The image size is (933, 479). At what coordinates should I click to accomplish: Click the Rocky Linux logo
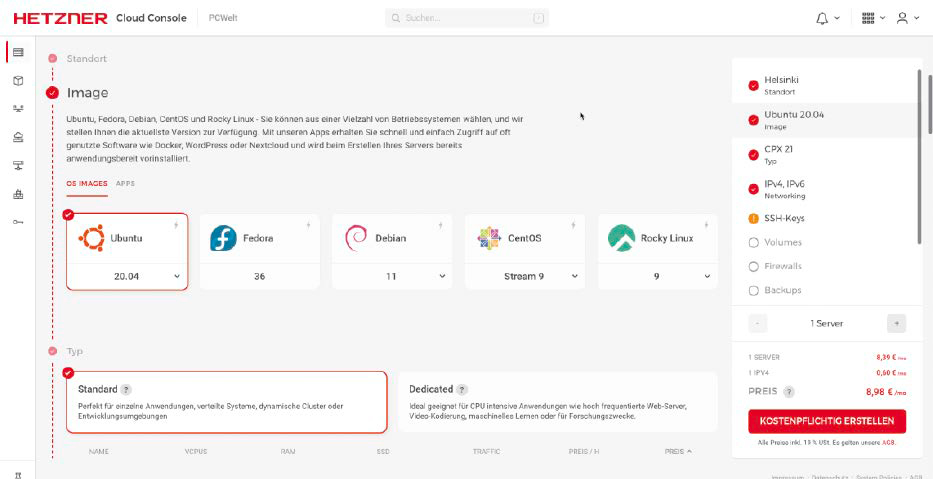[621, 238]
